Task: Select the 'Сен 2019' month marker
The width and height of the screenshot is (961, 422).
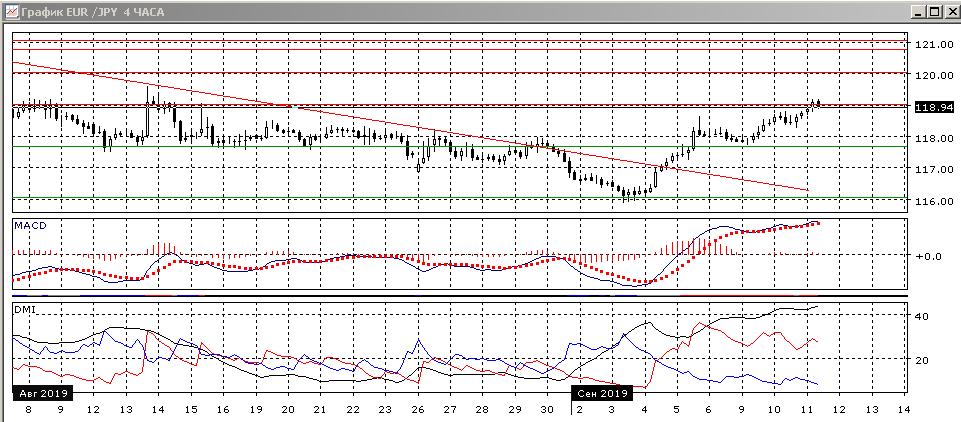Action: coord(601,393)
